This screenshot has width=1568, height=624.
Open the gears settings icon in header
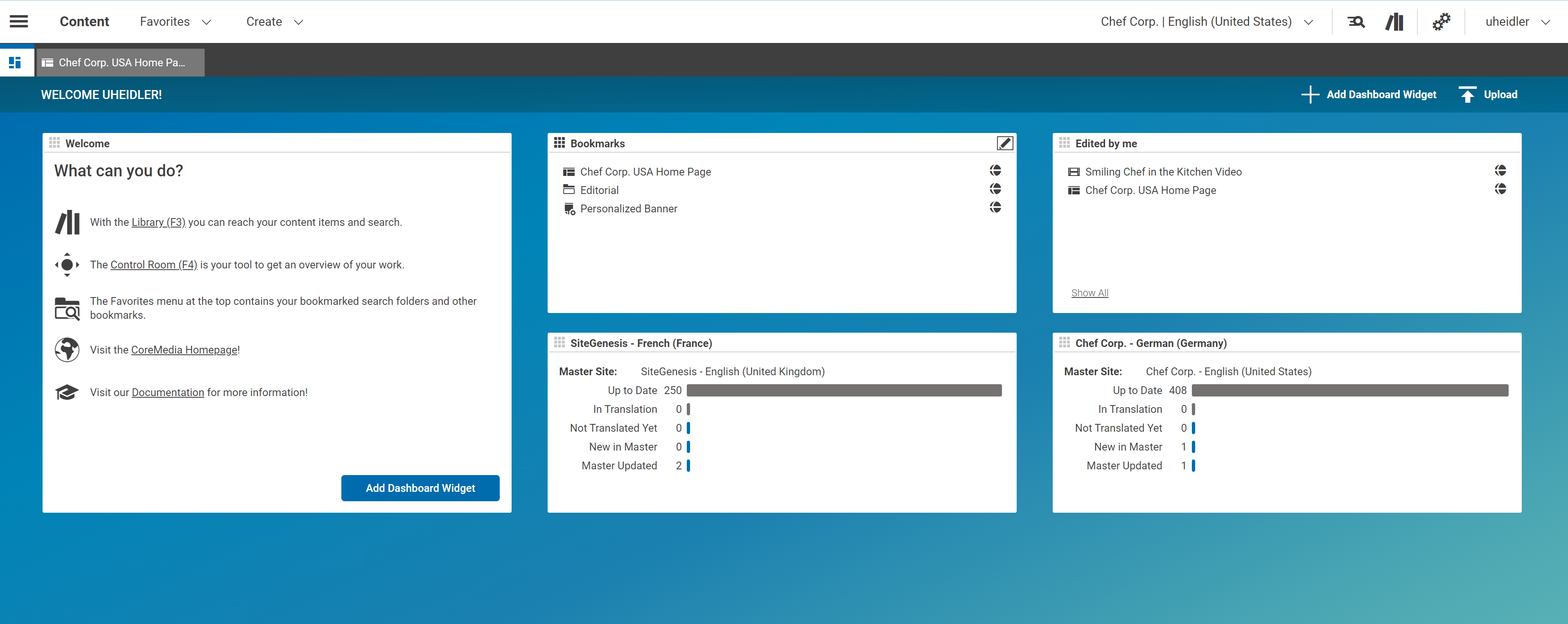click(x=1441, y=22)
